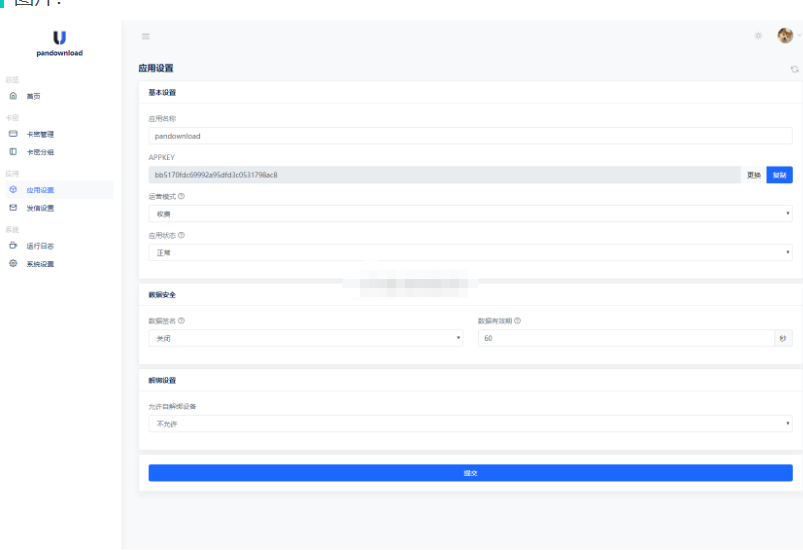Open the 允许自解绑设备 dropdown
This screenshot has width=803, height=550.
pyautogui.click(x=470, y=424)
